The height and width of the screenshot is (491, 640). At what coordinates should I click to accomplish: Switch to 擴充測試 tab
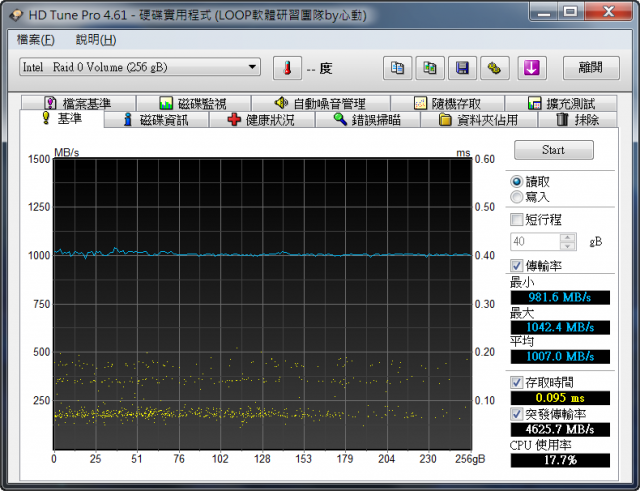561,103
